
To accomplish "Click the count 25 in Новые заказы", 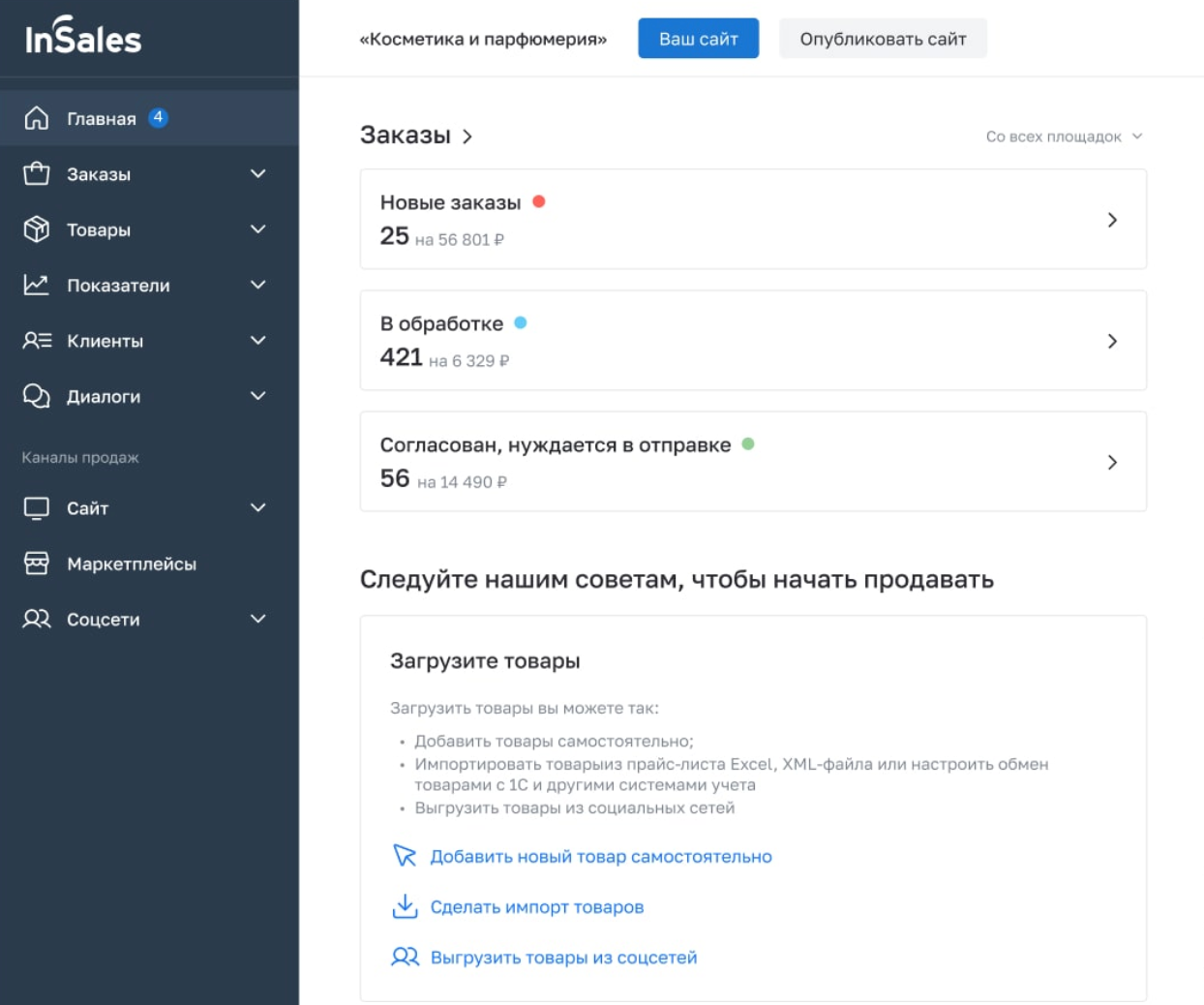I will tap(394, 235).
